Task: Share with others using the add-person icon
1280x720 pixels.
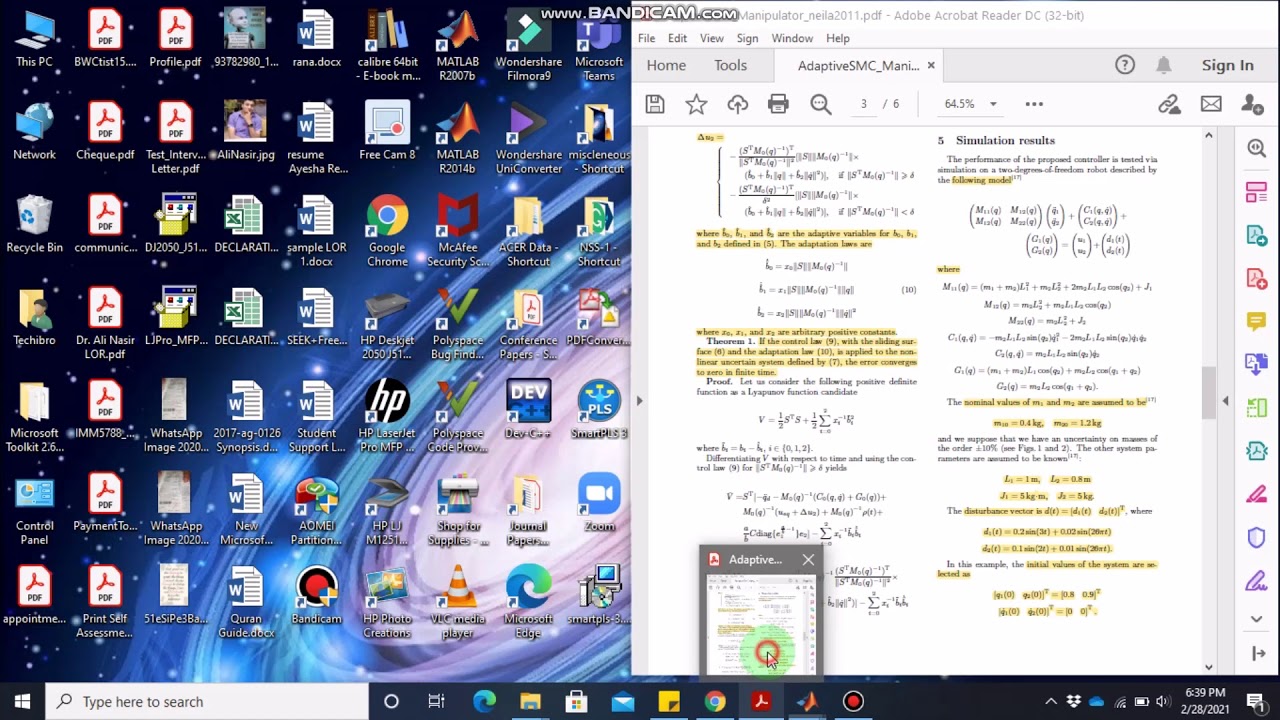Action: tap(1252, 104)
